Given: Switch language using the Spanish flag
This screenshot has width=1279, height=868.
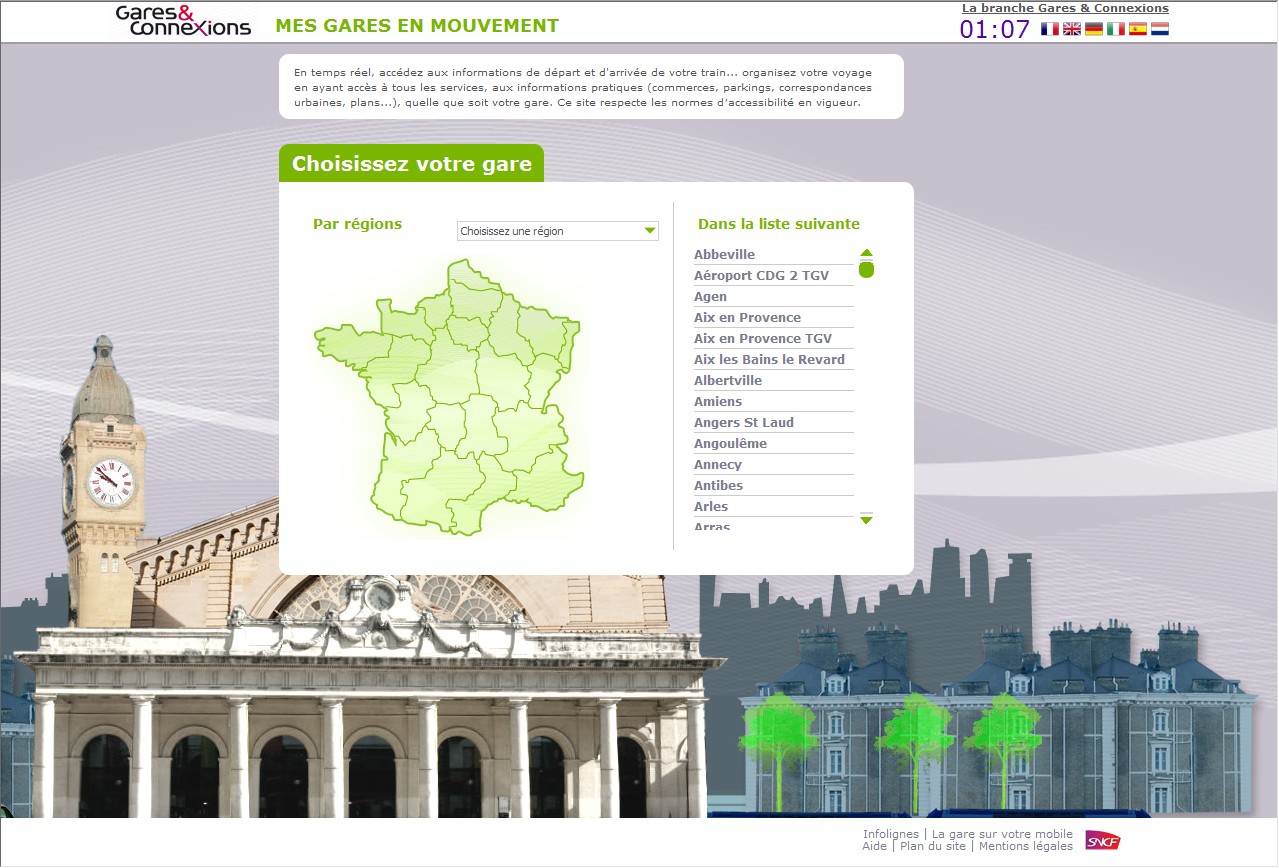Looking at the screenshot, I should click(1138, 29).
